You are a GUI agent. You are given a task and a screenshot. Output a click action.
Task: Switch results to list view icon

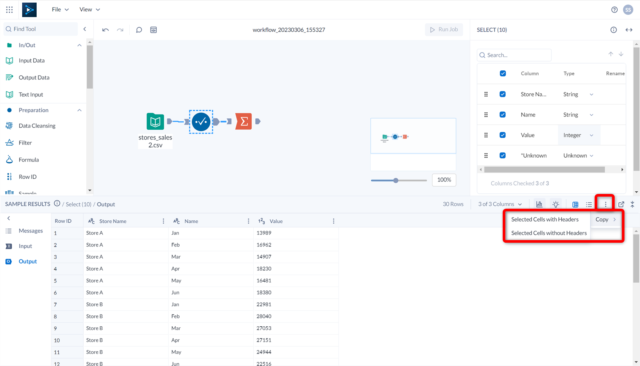click(589, 204)
